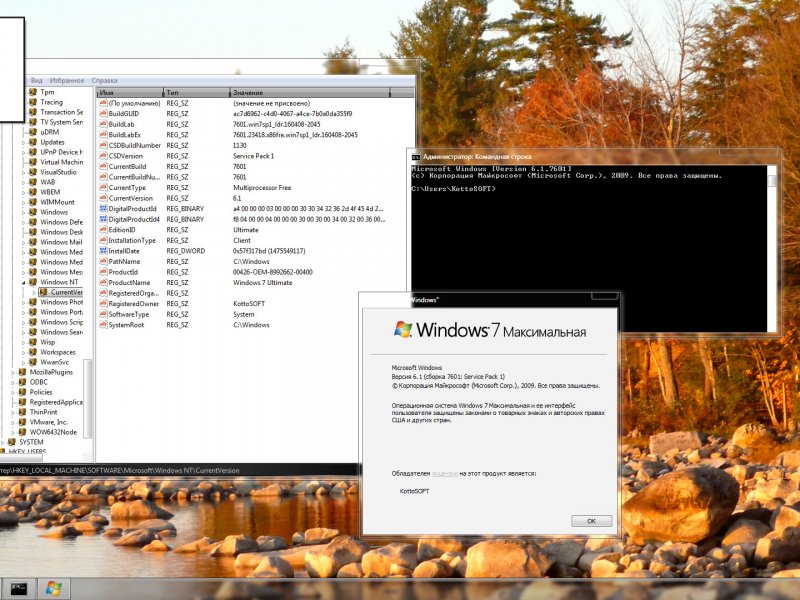Collapse the Windows NT tree node
The image size is (800, 600).
pos(23,283)
